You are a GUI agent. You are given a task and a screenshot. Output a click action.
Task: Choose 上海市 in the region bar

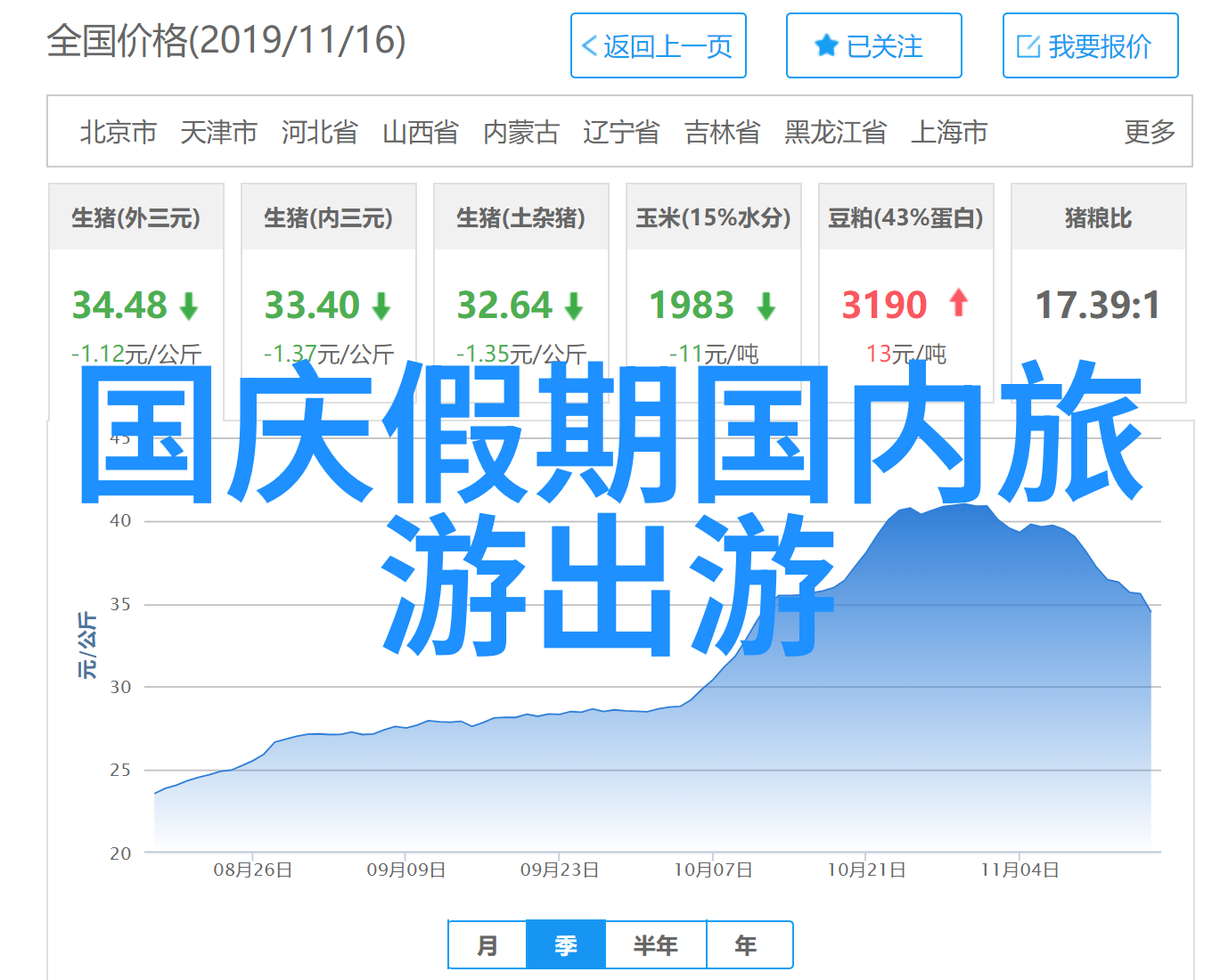[x=948, y=132]
